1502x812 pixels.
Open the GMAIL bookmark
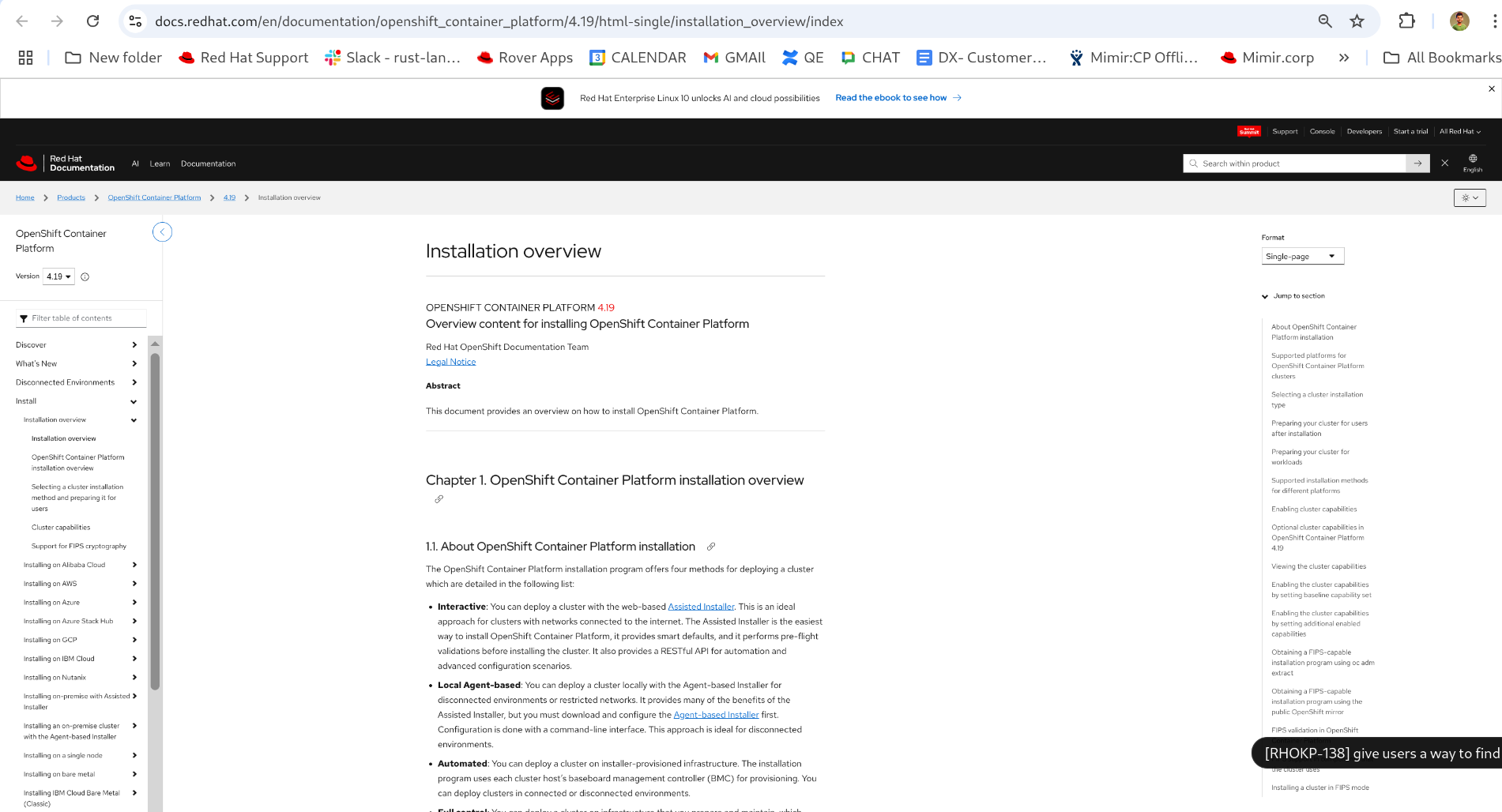click(x=734, y=58)
